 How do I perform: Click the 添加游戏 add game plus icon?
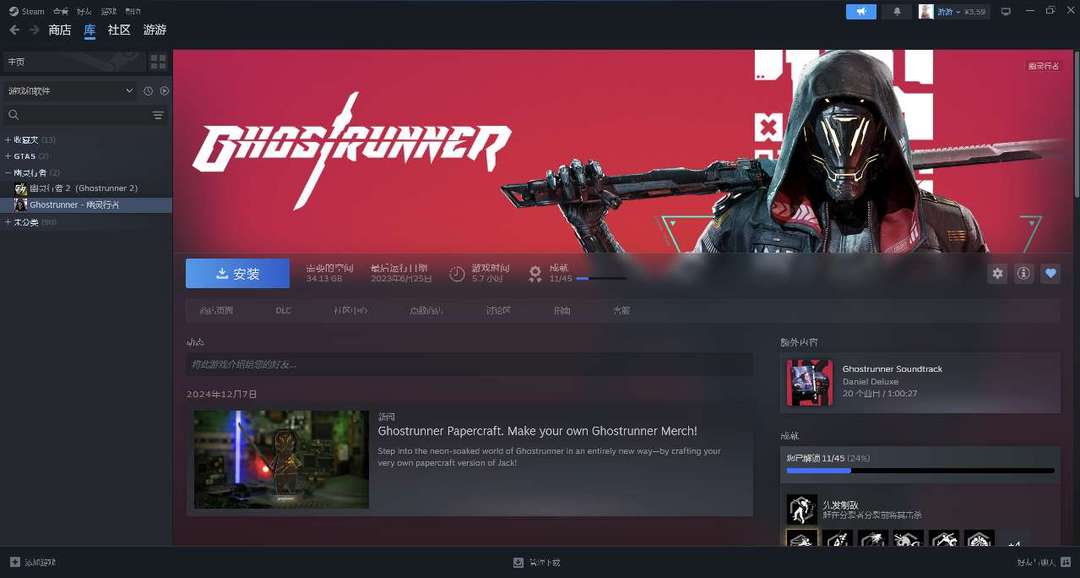click(x=15, y=562)
